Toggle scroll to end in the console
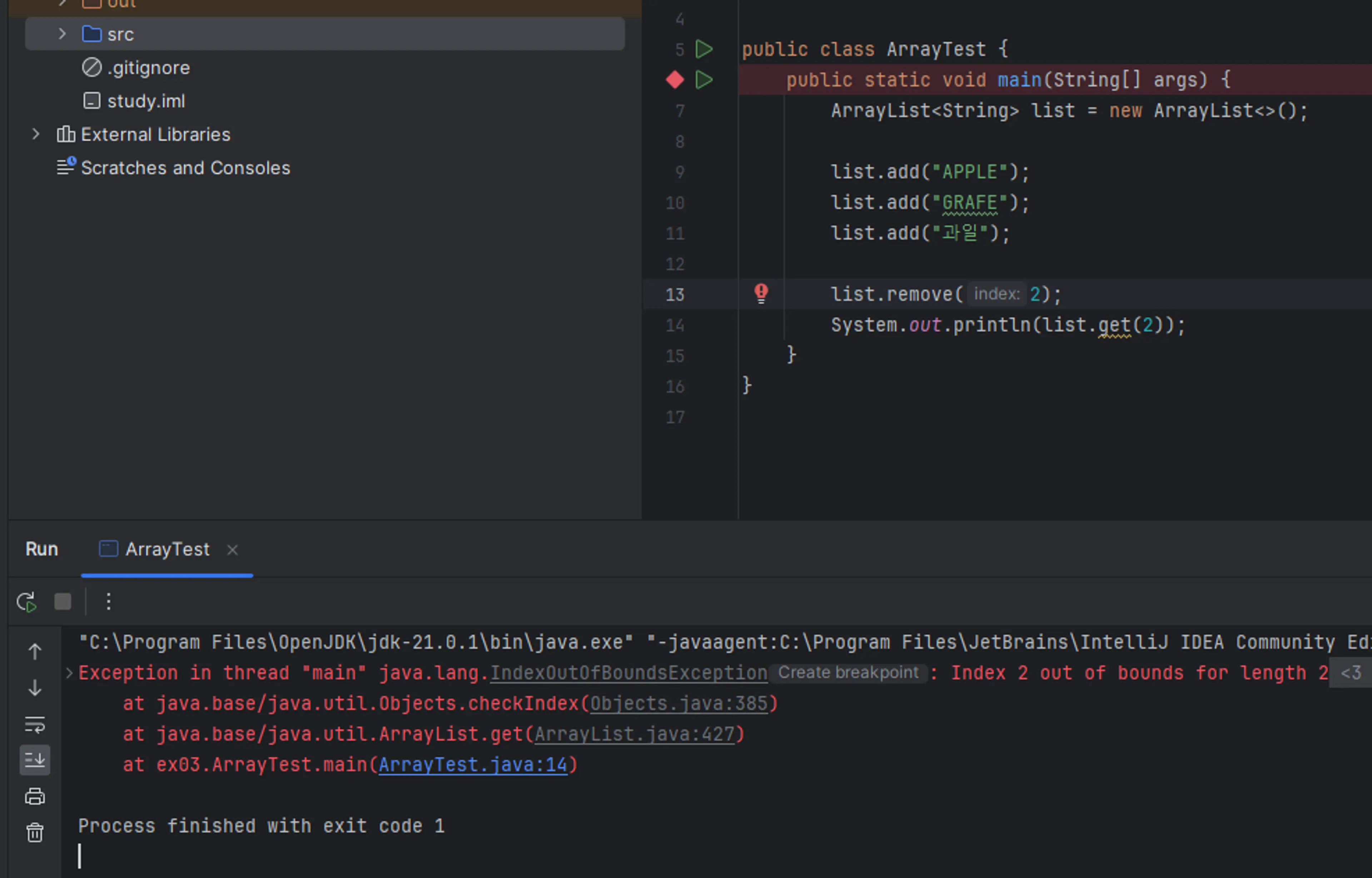 35,760
